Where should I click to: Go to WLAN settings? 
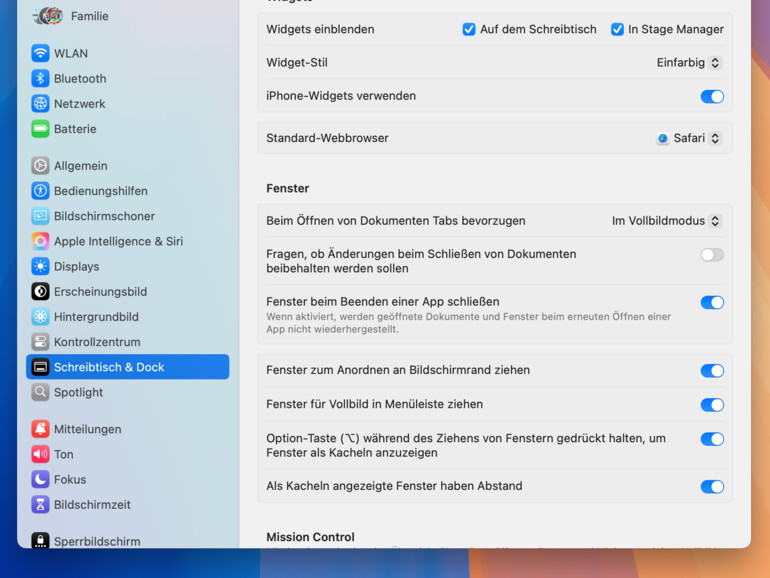(128, 53)
